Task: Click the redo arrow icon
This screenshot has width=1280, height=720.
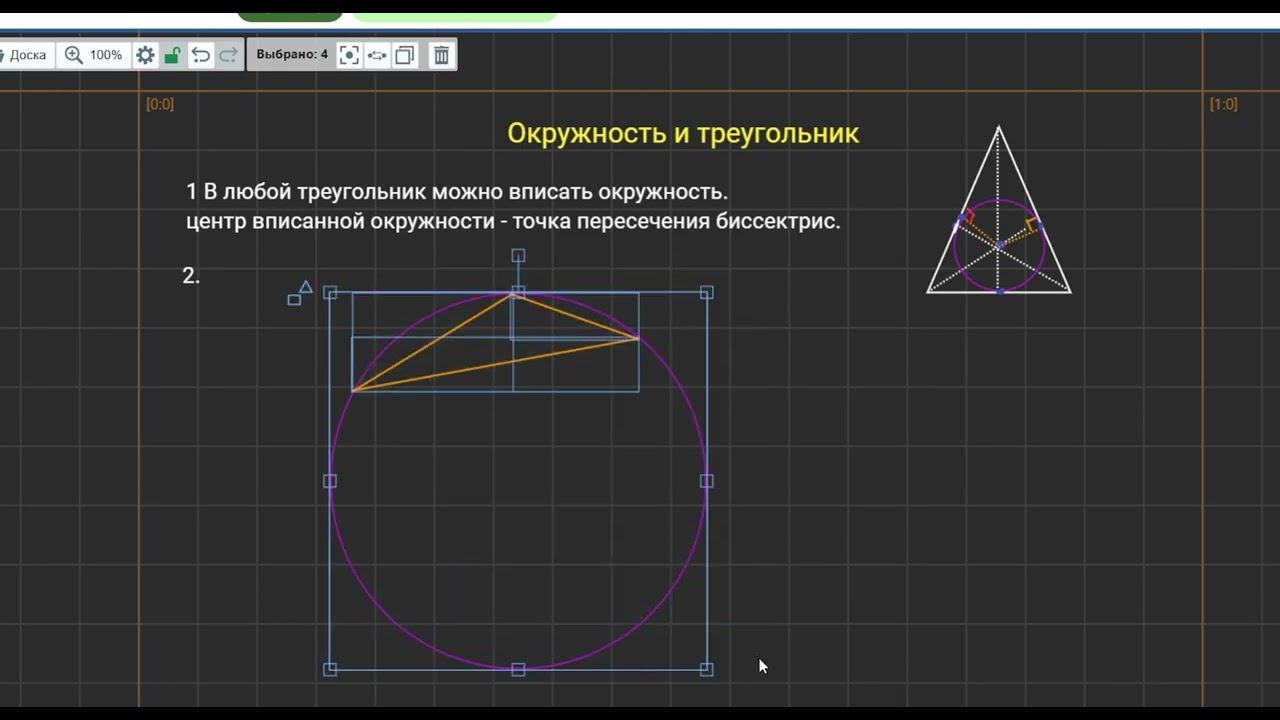Action: [228, 55]
